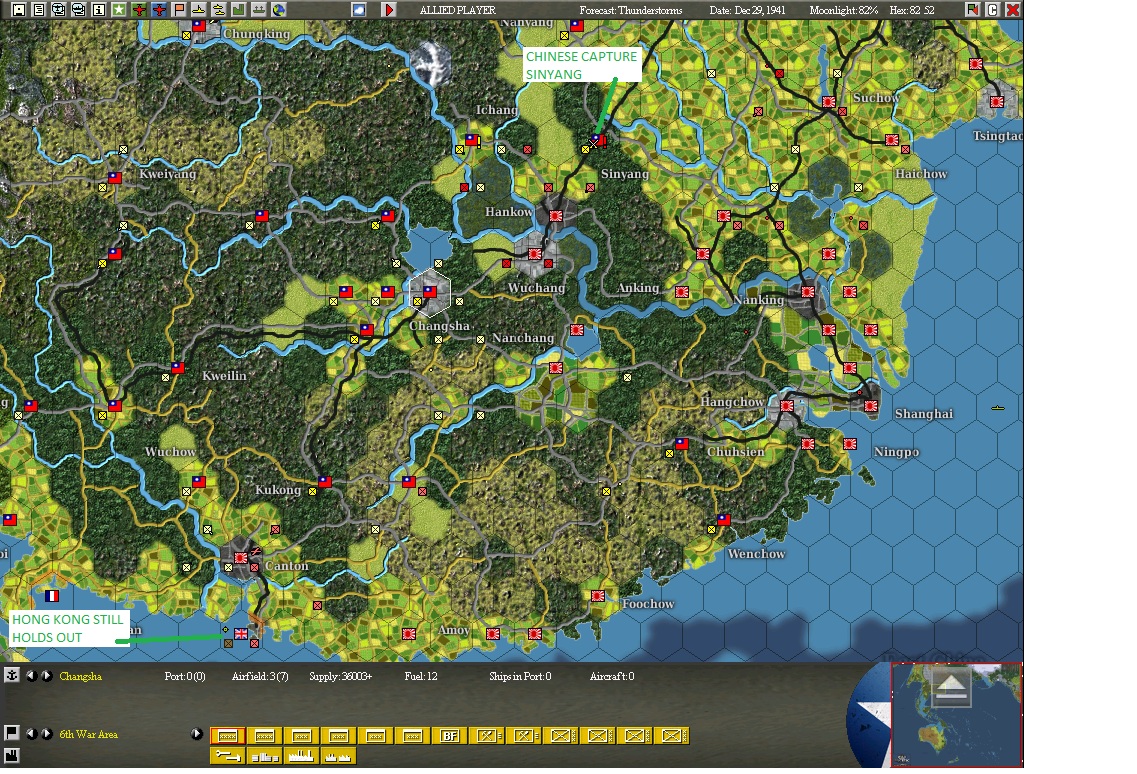The height and width of the screenshot is (774, 1137).
Task: Click the green star icon in top toolbar
Action: pyautogui.click(x=119, y=9)
